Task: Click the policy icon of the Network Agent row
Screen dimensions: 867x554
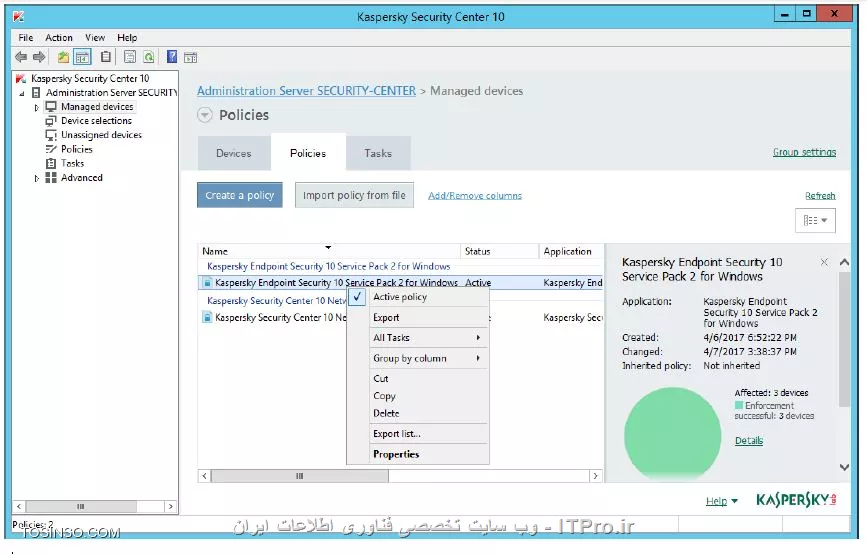Action: pyautogui.click(x=207, y=317)
